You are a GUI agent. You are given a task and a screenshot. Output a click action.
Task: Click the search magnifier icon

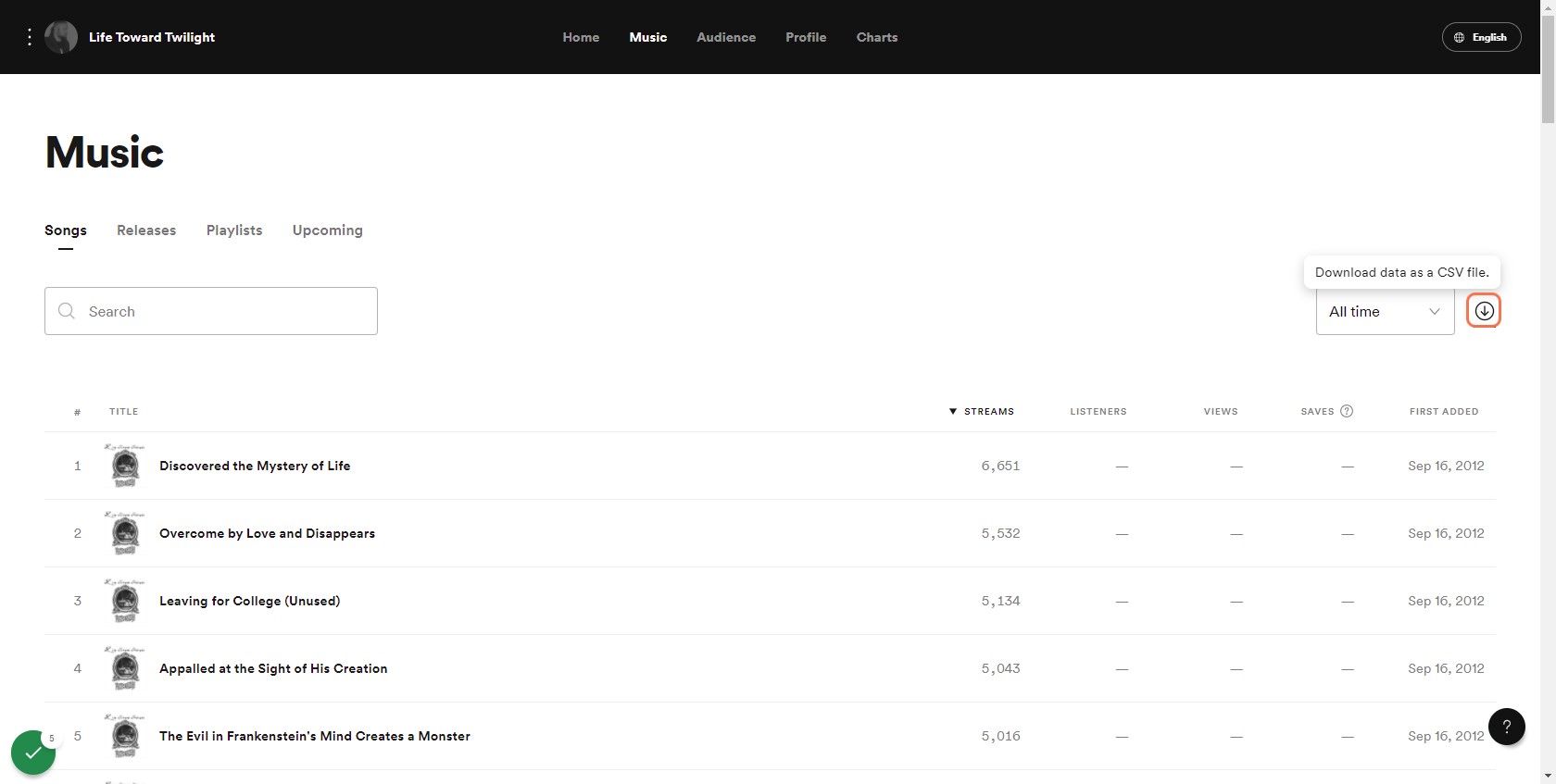tap(67, 311)
